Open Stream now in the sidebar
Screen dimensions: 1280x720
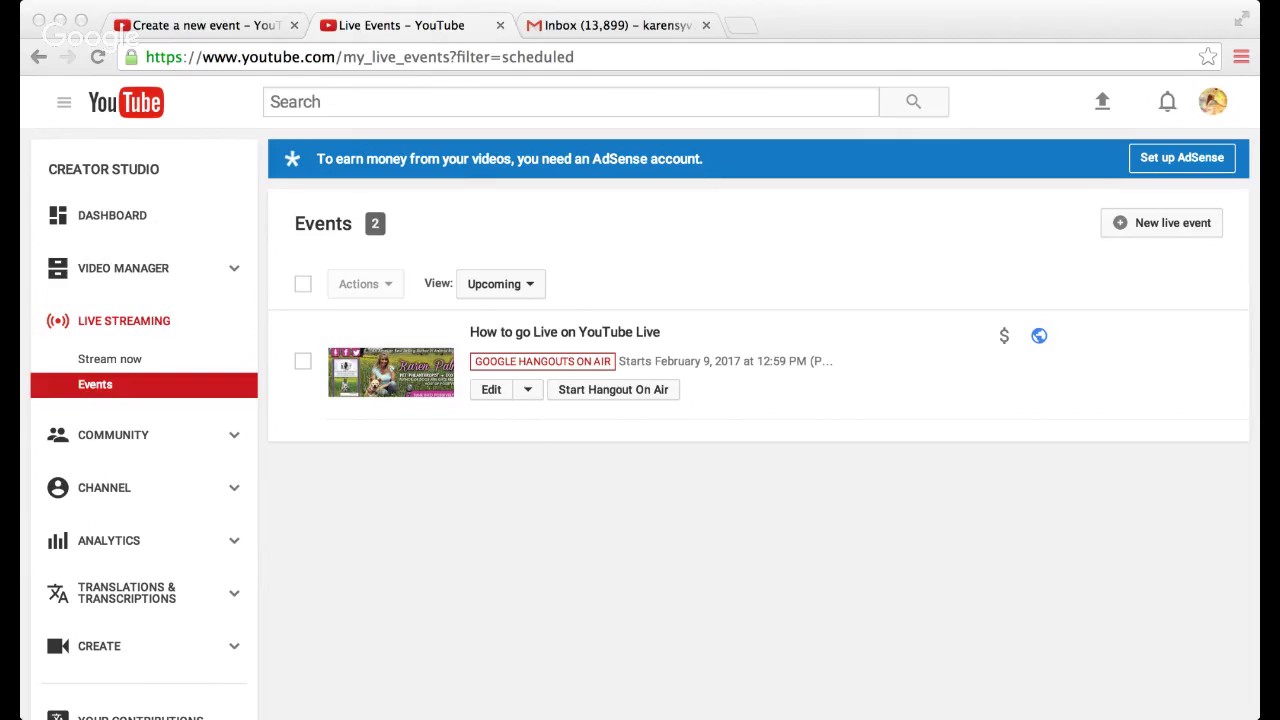tap(110, 359)
